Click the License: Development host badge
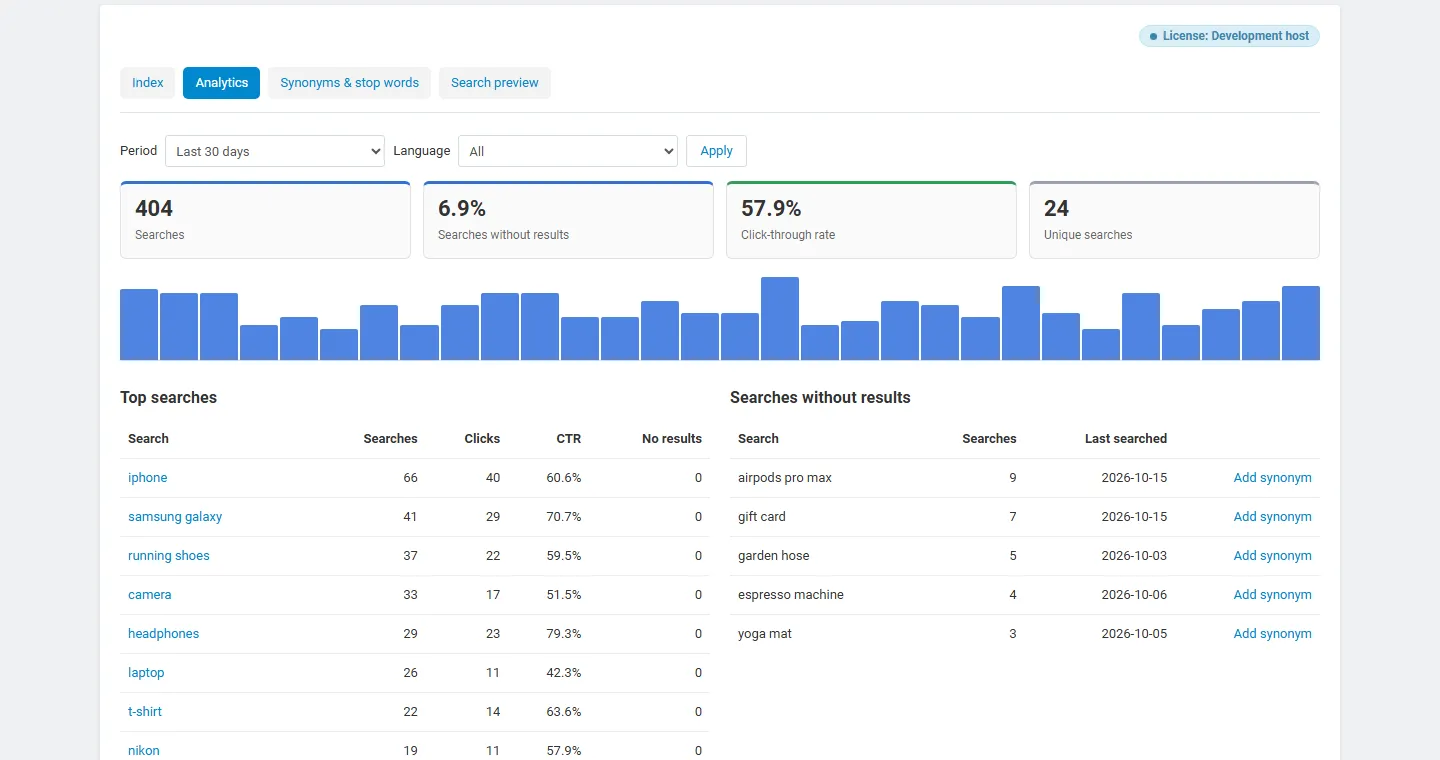 tap(1229, 36)
